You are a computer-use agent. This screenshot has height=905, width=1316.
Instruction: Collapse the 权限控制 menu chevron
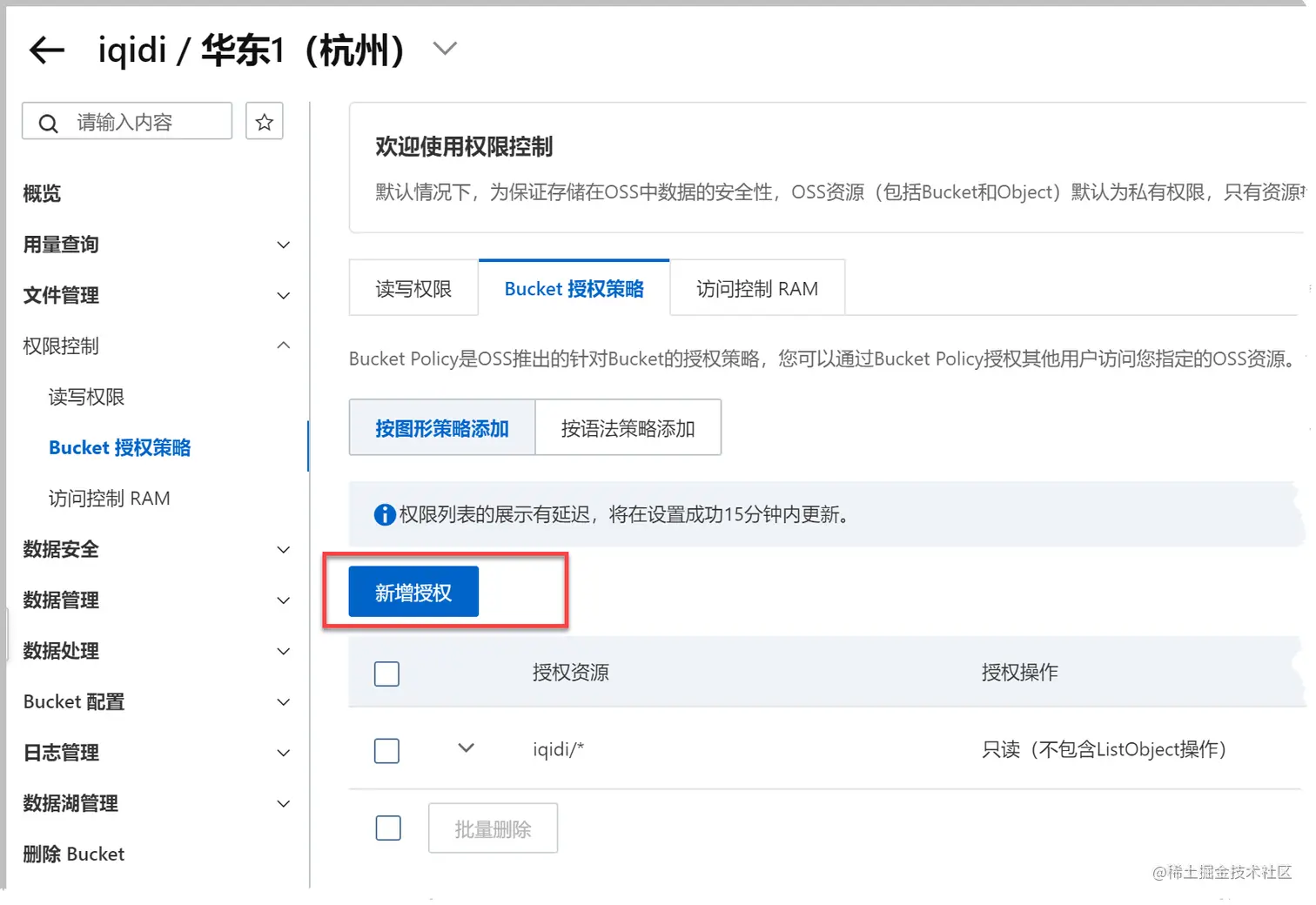tap(283, 345)
